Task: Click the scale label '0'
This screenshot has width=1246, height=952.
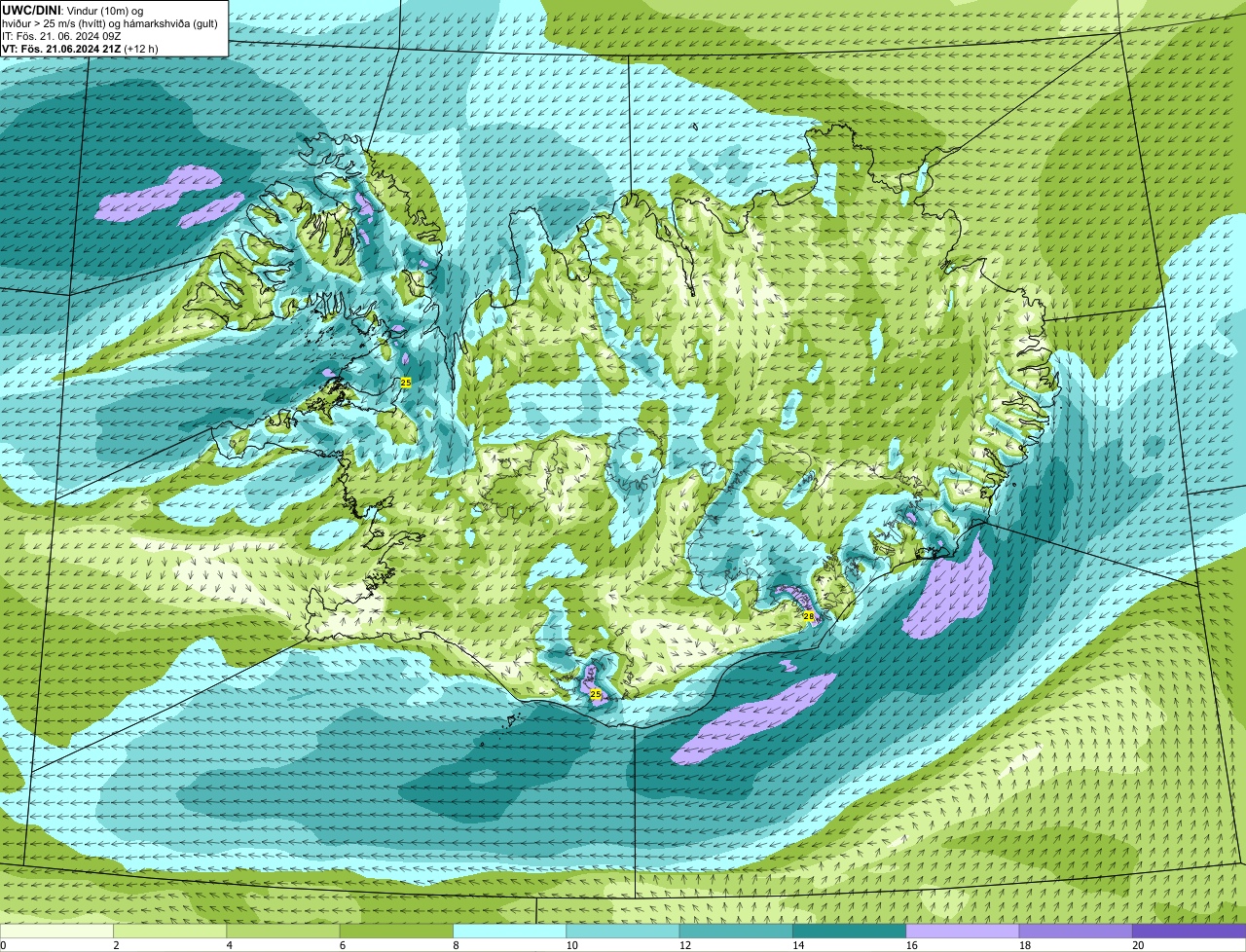Action: (x=3, y=945)
